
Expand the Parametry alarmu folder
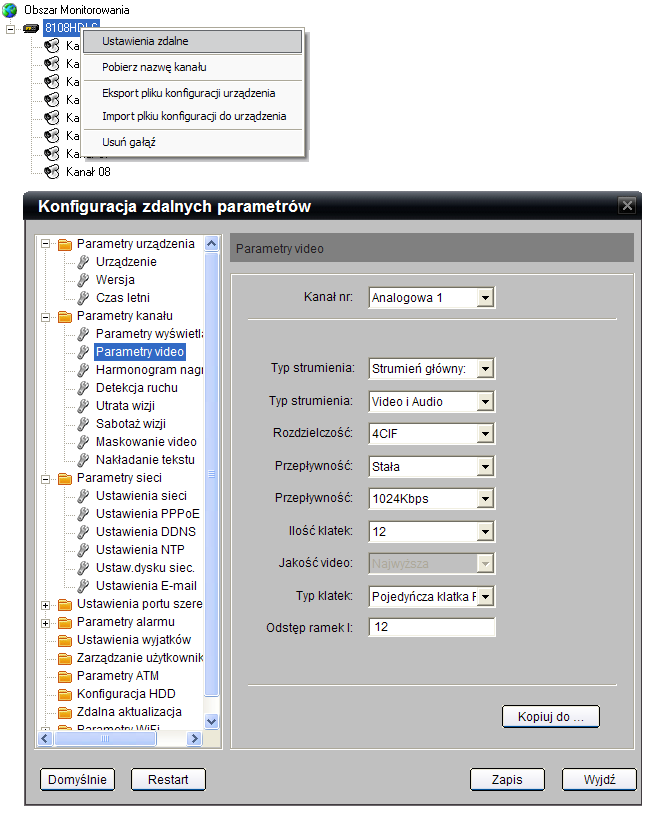coord(46,623)
